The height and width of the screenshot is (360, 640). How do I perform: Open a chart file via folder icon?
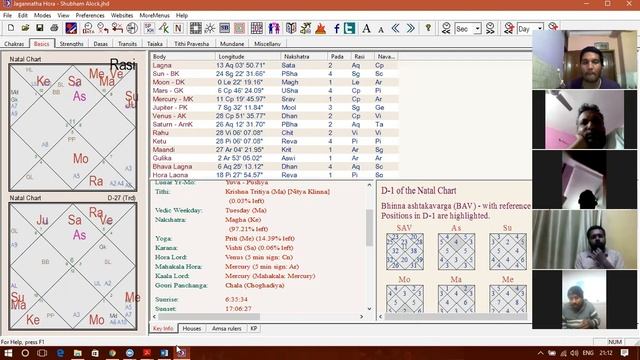[x=25, y=28]
